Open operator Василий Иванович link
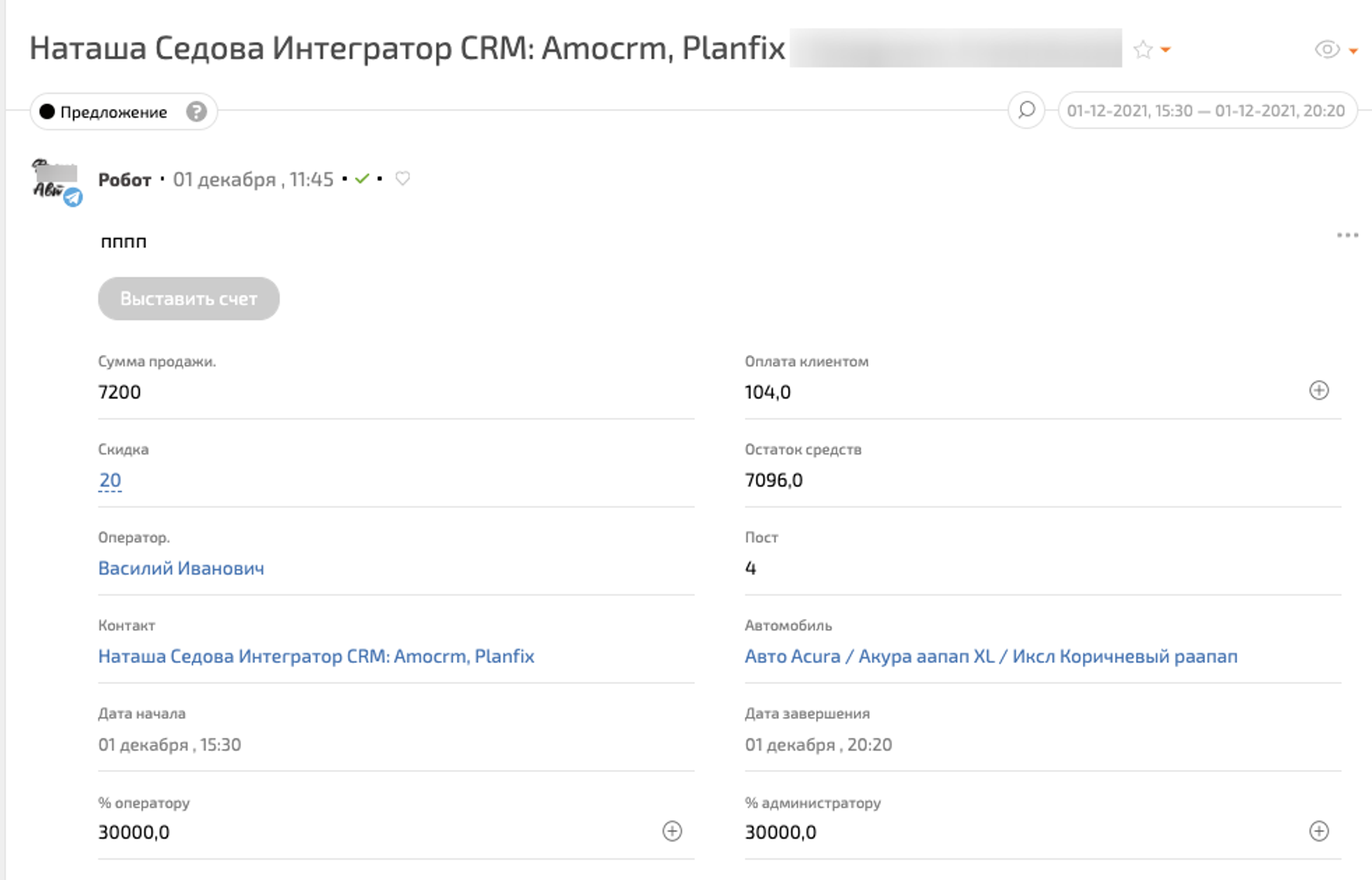Screen dimensions: 1372x880 point(181,568)
